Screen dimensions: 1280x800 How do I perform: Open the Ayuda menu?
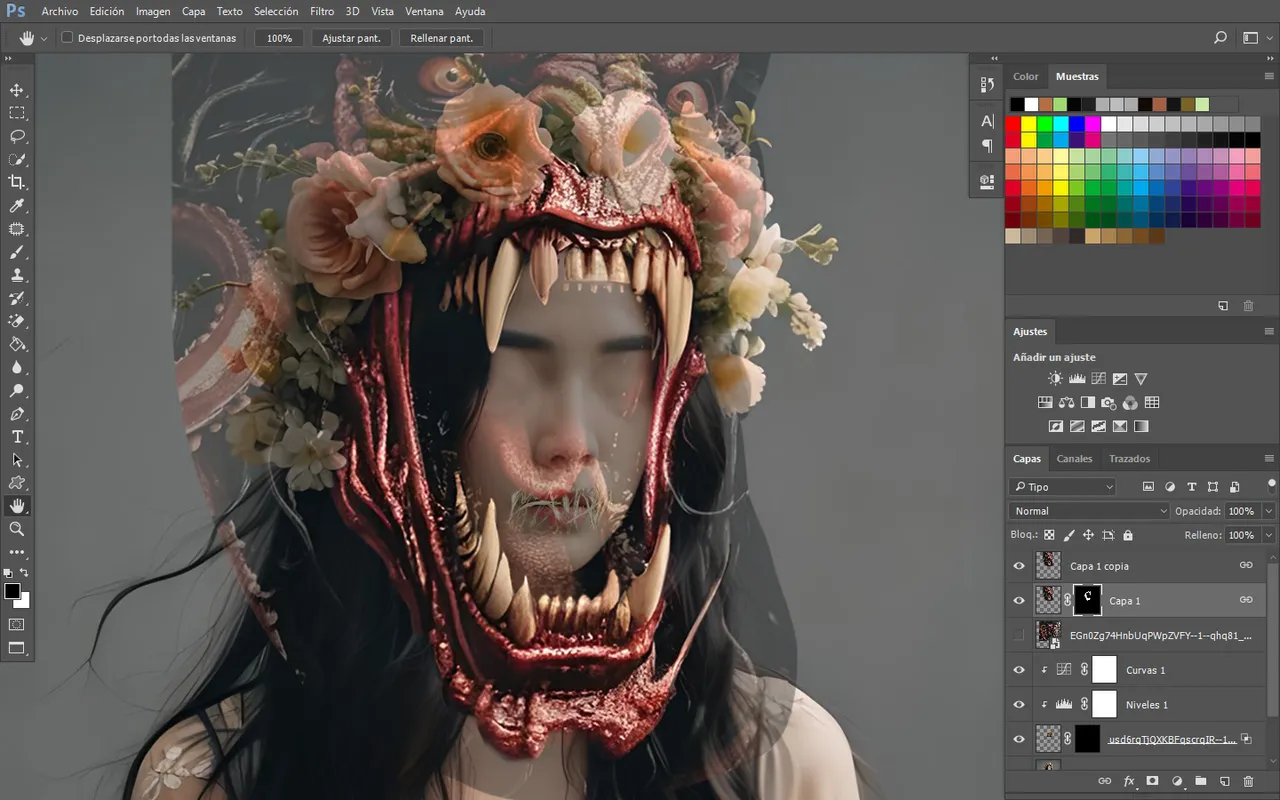click(x=470, y=11)
